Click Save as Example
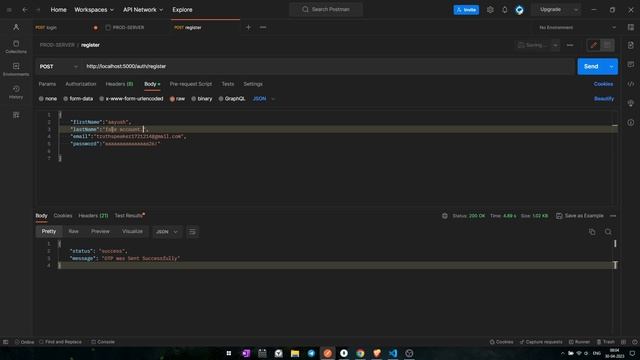Screen dimensions: 640x360 580,216
